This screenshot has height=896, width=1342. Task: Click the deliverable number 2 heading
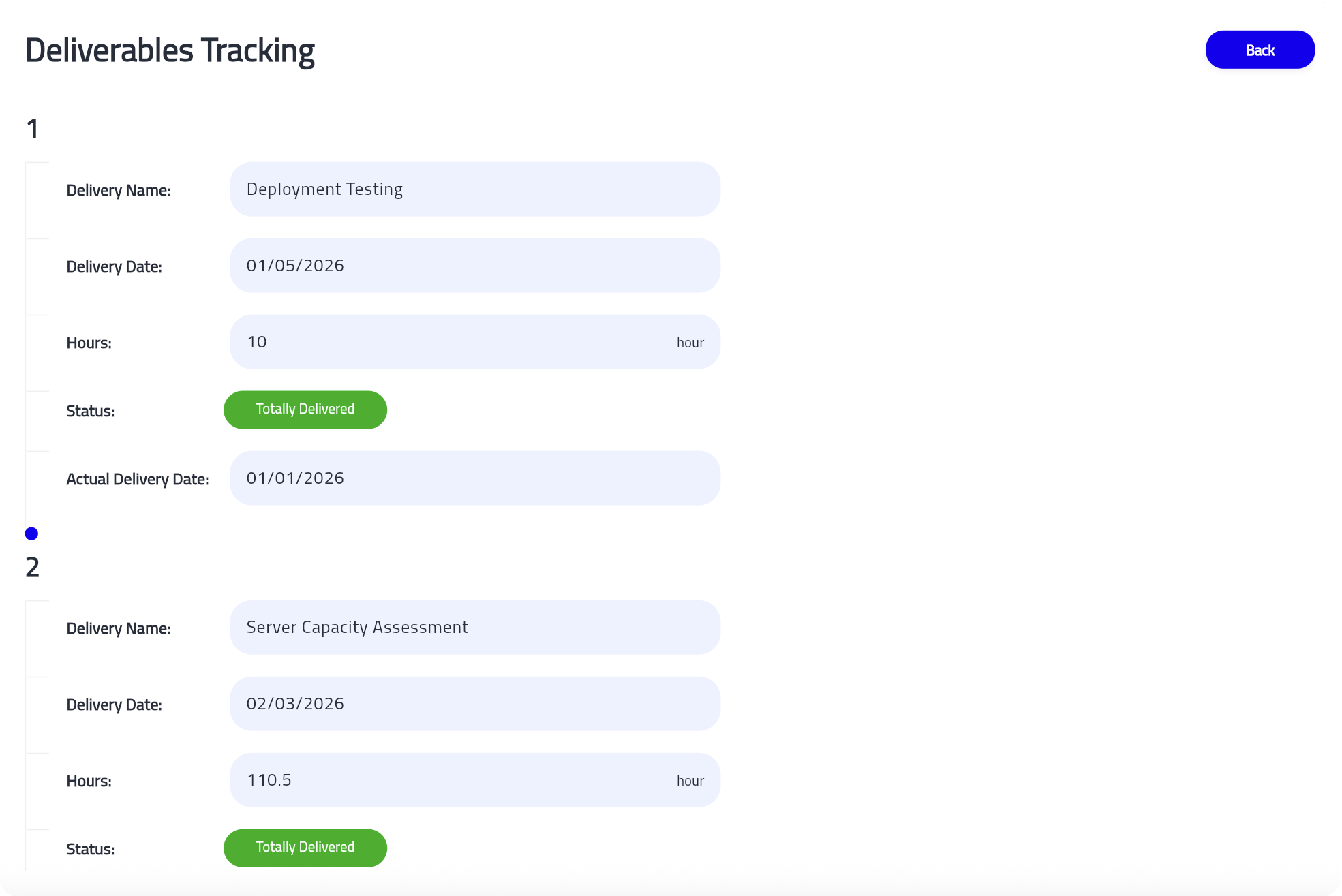click(32, 567)
